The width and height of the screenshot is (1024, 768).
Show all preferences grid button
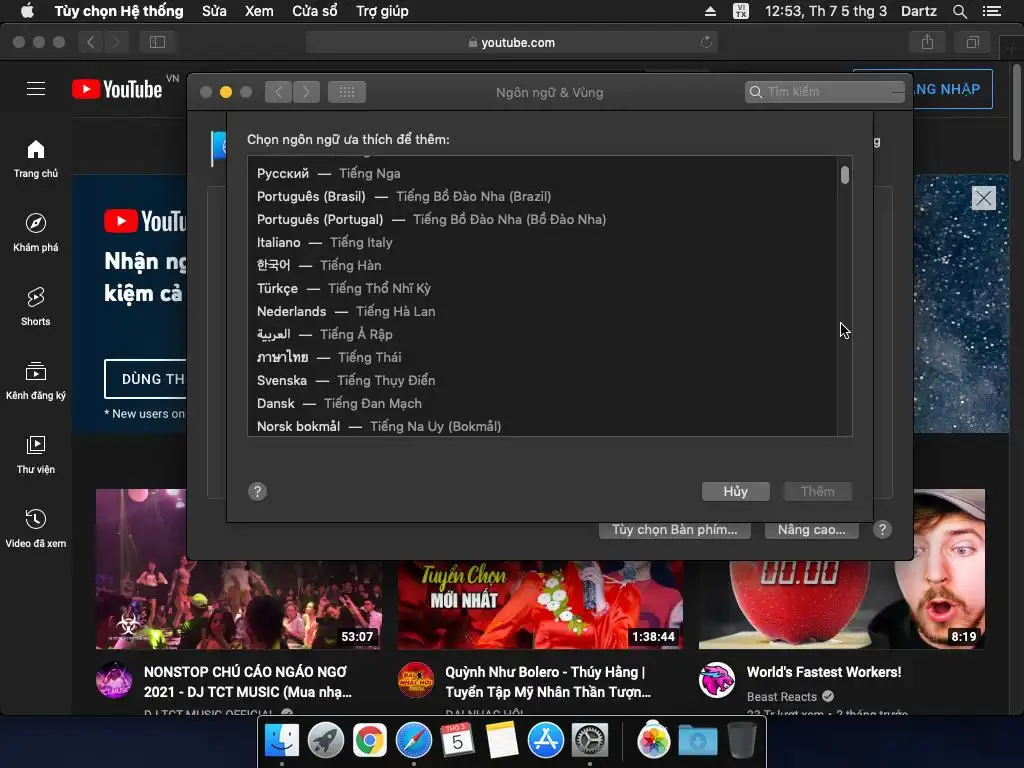[347, 92]
